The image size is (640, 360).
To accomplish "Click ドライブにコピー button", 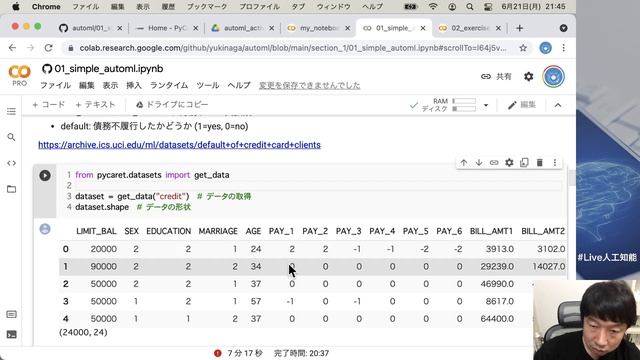I will tap(172, 105).
